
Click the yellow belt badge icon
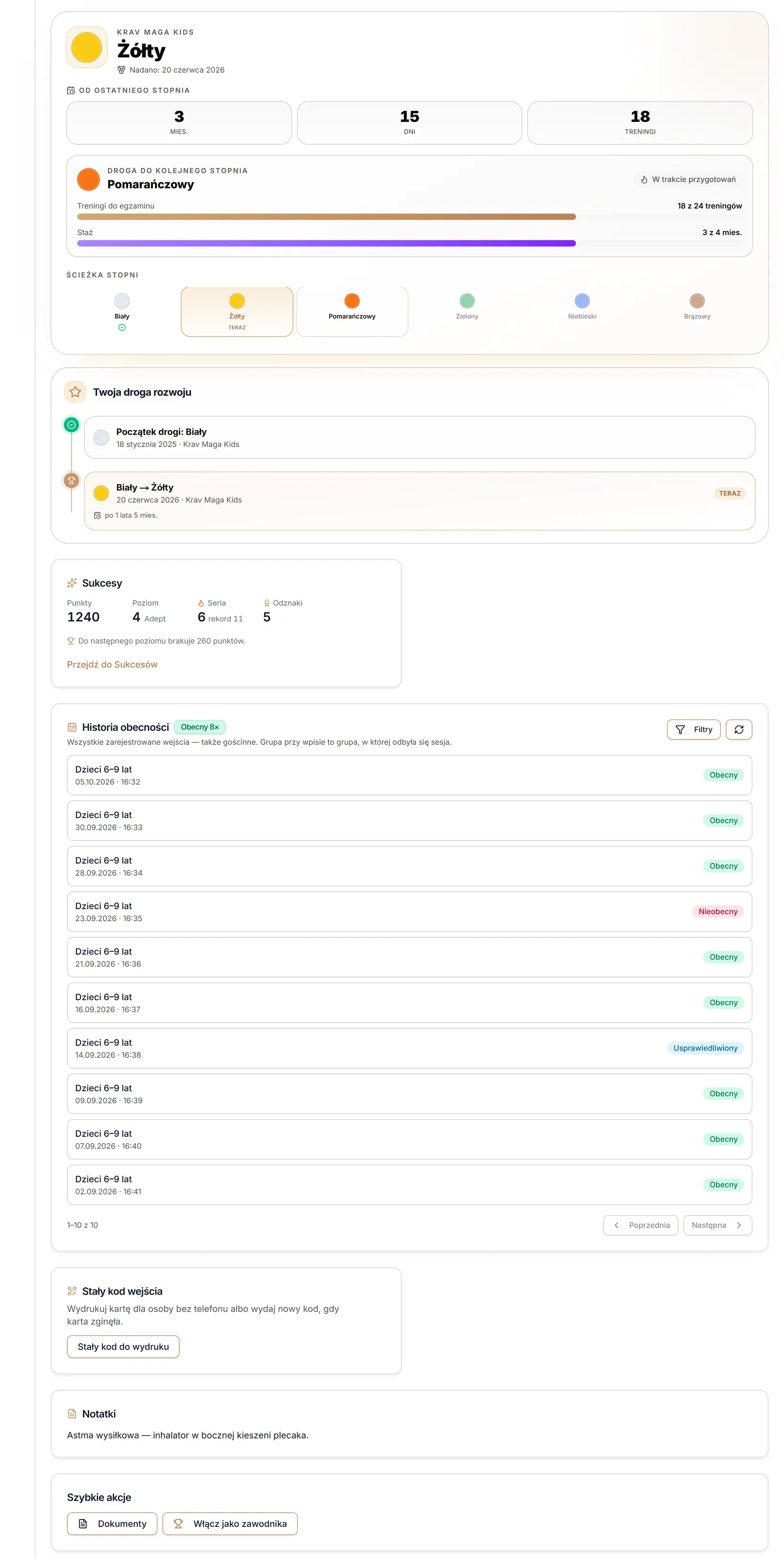tap(87, 47)
